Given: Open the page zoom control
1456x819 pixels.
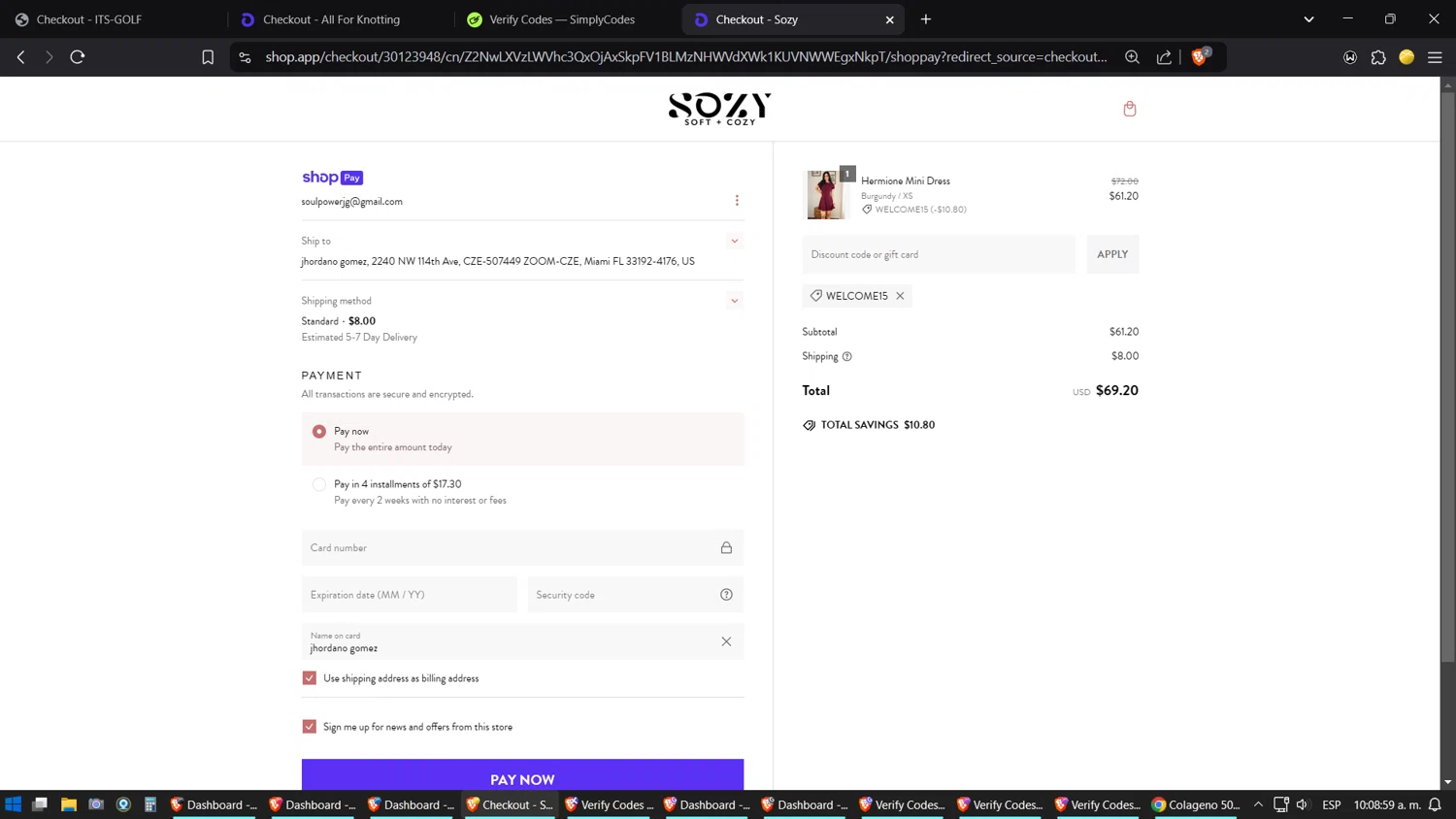Looking at the screenshot, I should click(1132, 57).
